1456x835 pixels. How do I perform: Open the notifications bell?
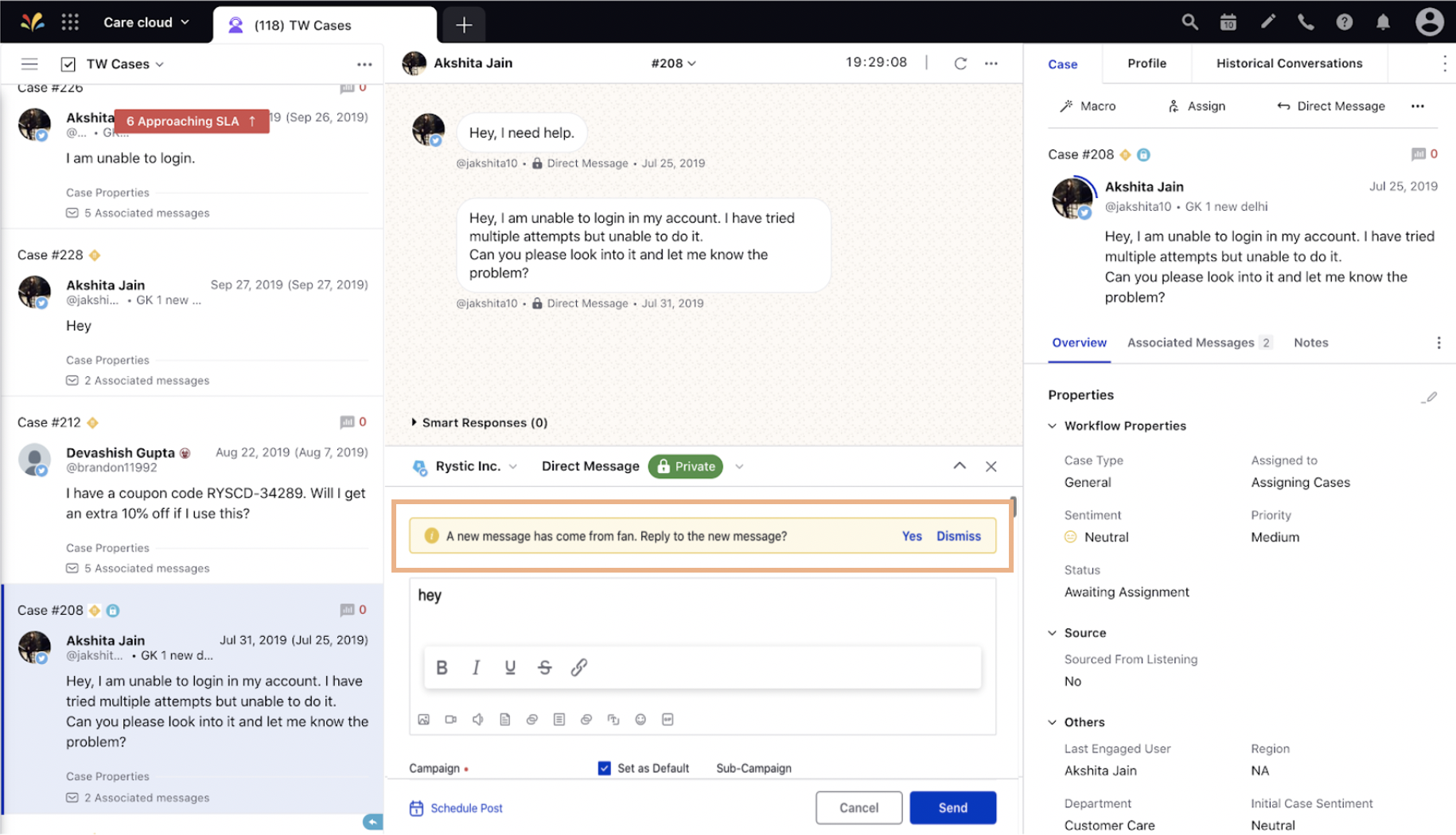click(1384, 22)
